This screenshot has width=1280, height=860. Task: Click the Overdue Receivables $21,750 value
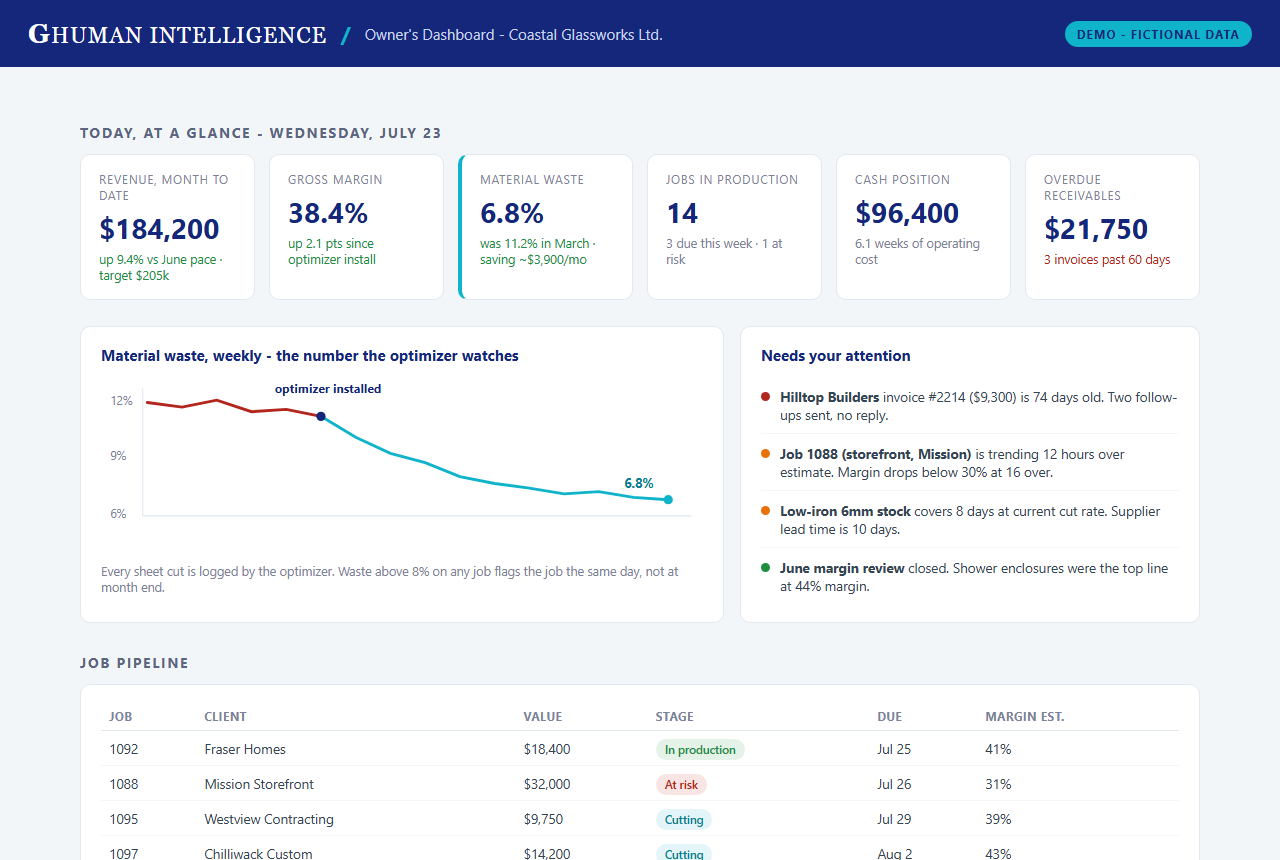[1096, 229]
